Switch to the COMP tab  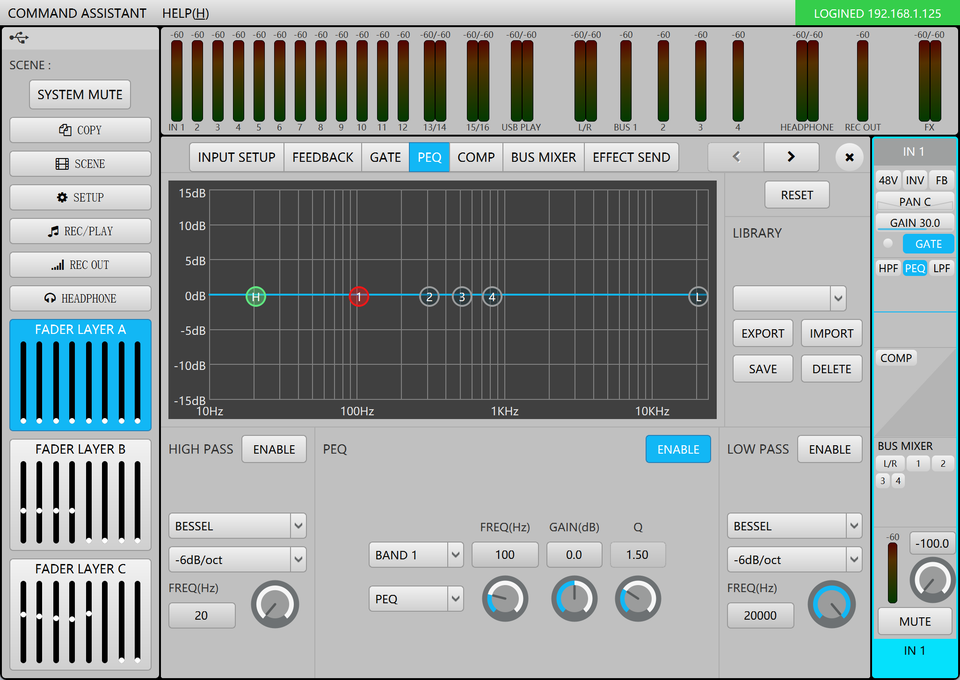point(476,157)
